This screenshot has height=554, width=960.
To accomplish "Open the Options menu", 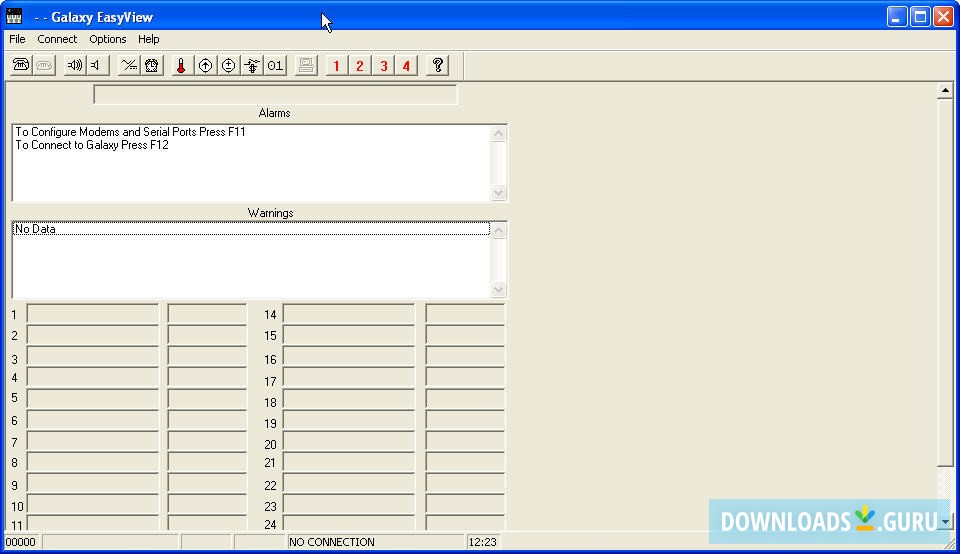I will click(x=108, y=39).
